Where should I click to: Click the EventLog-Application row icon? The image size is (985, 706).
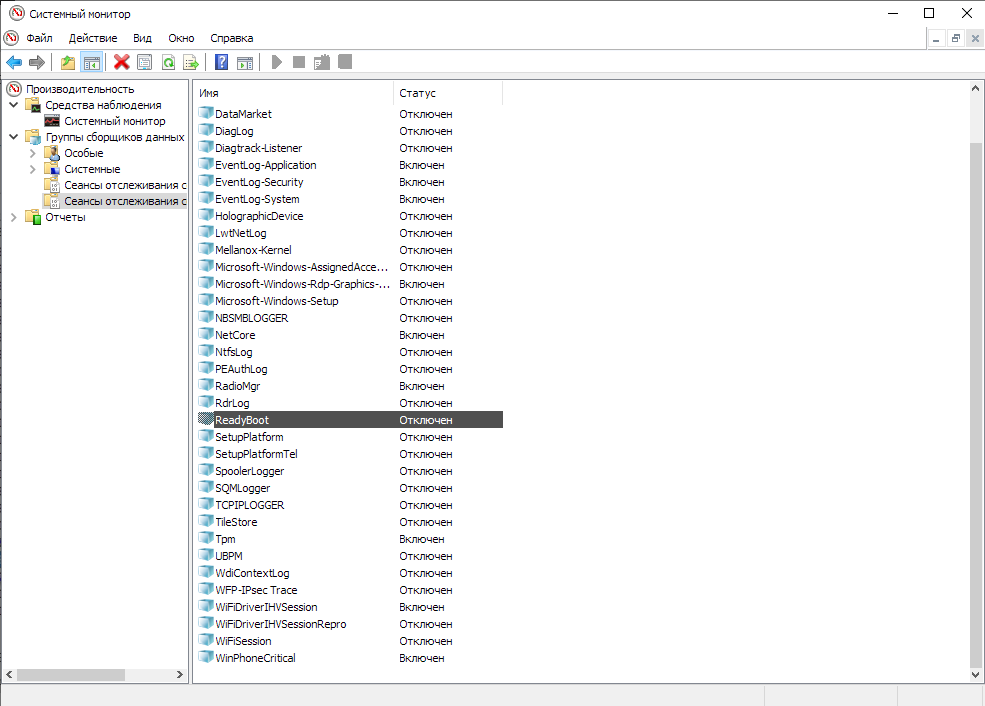(206, 164)
